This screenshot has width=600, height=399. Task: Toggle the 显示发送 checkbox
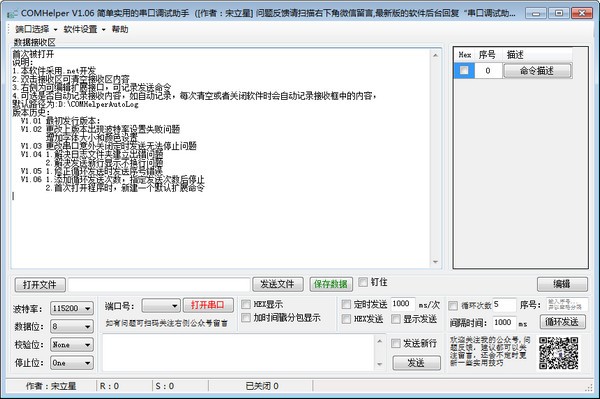[x=396, y=319]
